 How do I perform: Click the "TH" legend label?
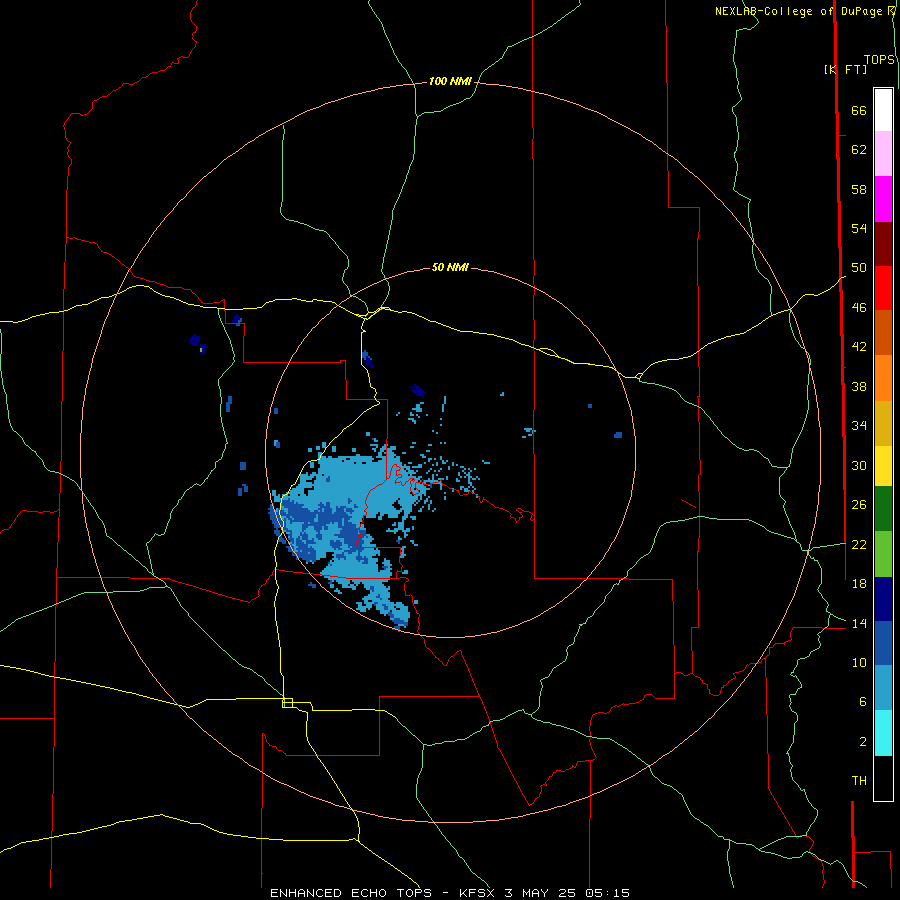click(859, 781)
